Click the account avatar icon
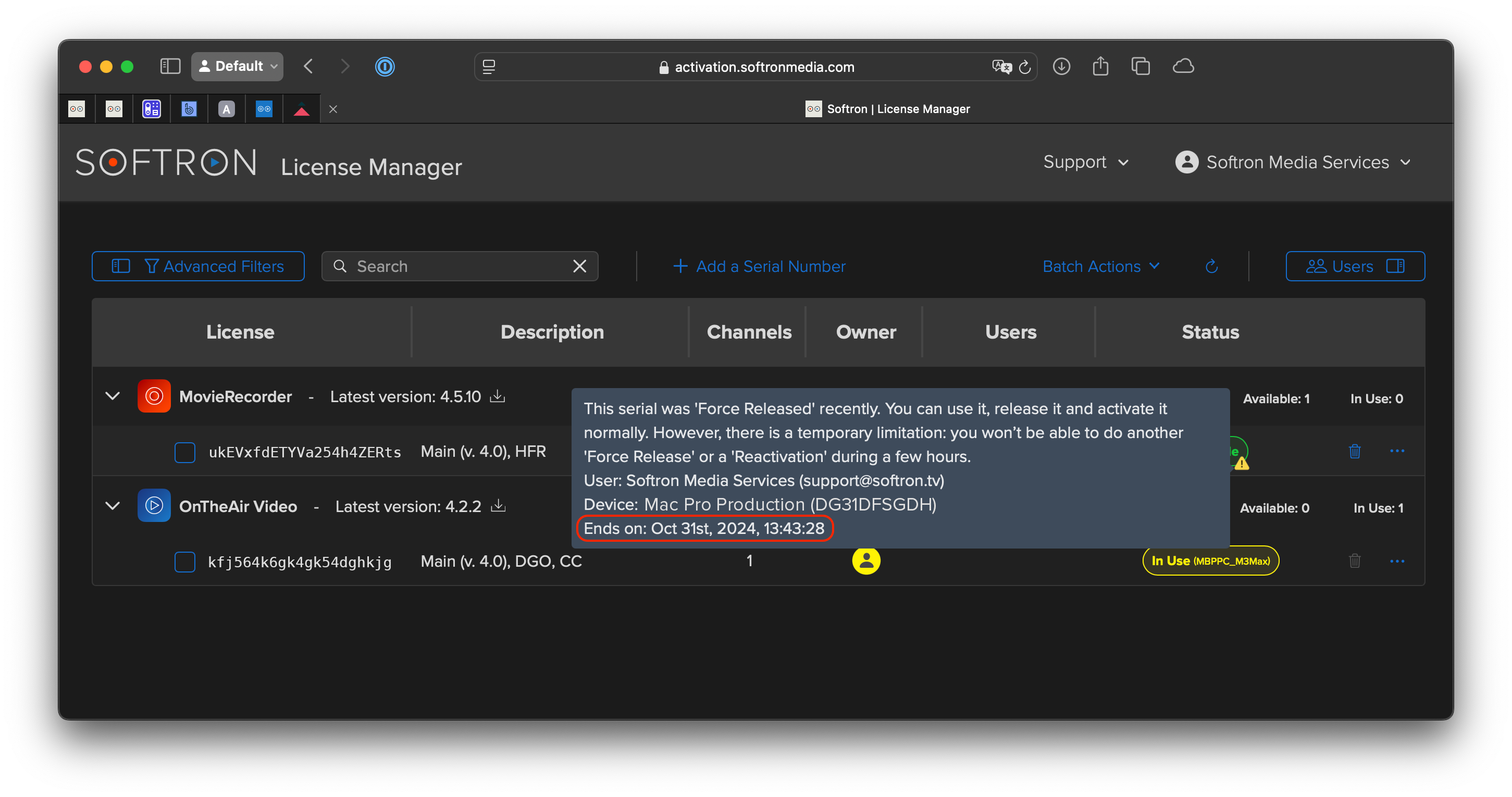 coord(1187,162)
